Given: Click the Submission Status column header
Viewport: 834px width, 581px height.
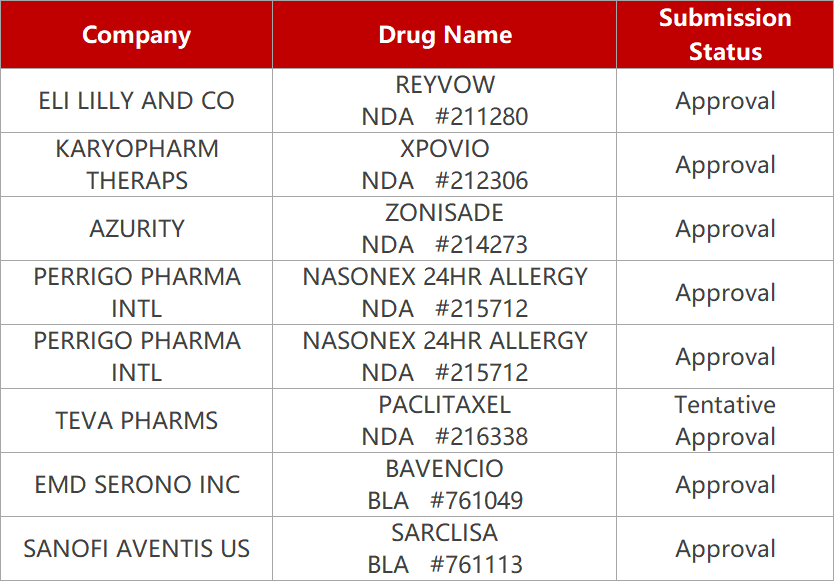Looking at the screenshot, I should point(725,35).
